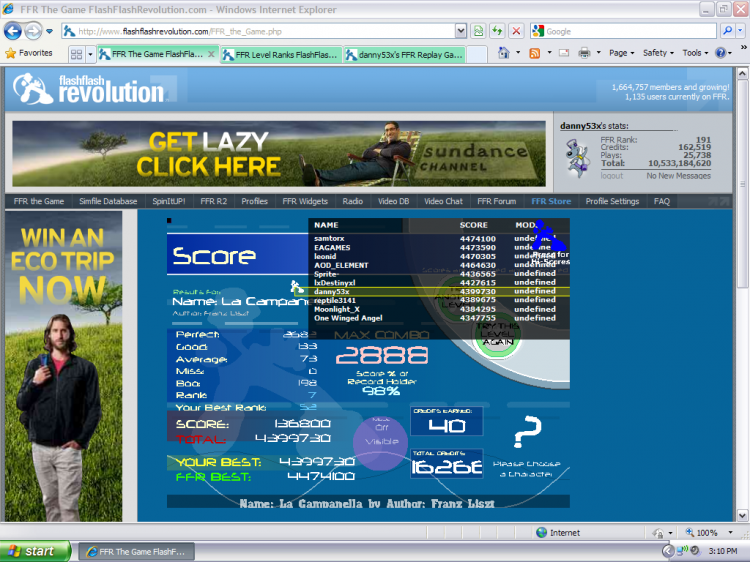Open the tab list dropdown arrow
750x562 pixels.
point(90,55)
